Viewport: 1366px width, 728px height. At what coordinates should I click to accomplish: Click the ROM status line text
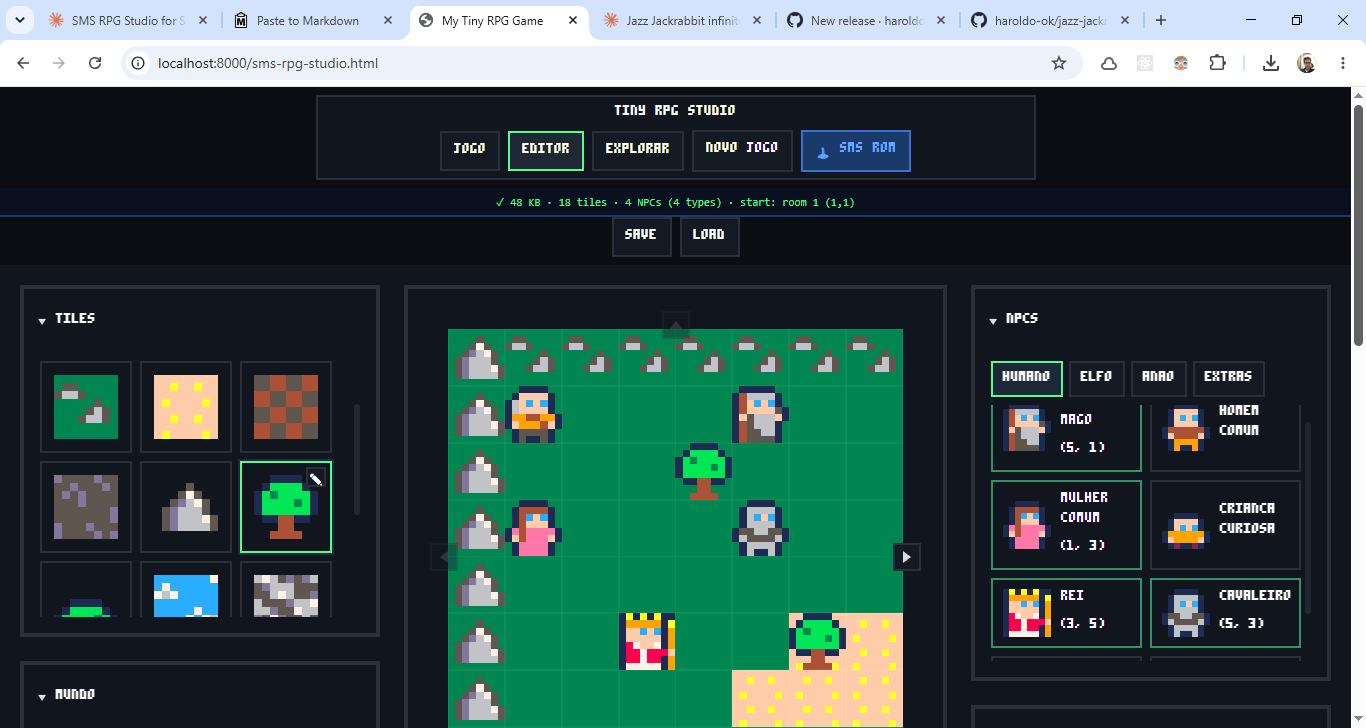point(675,202)
